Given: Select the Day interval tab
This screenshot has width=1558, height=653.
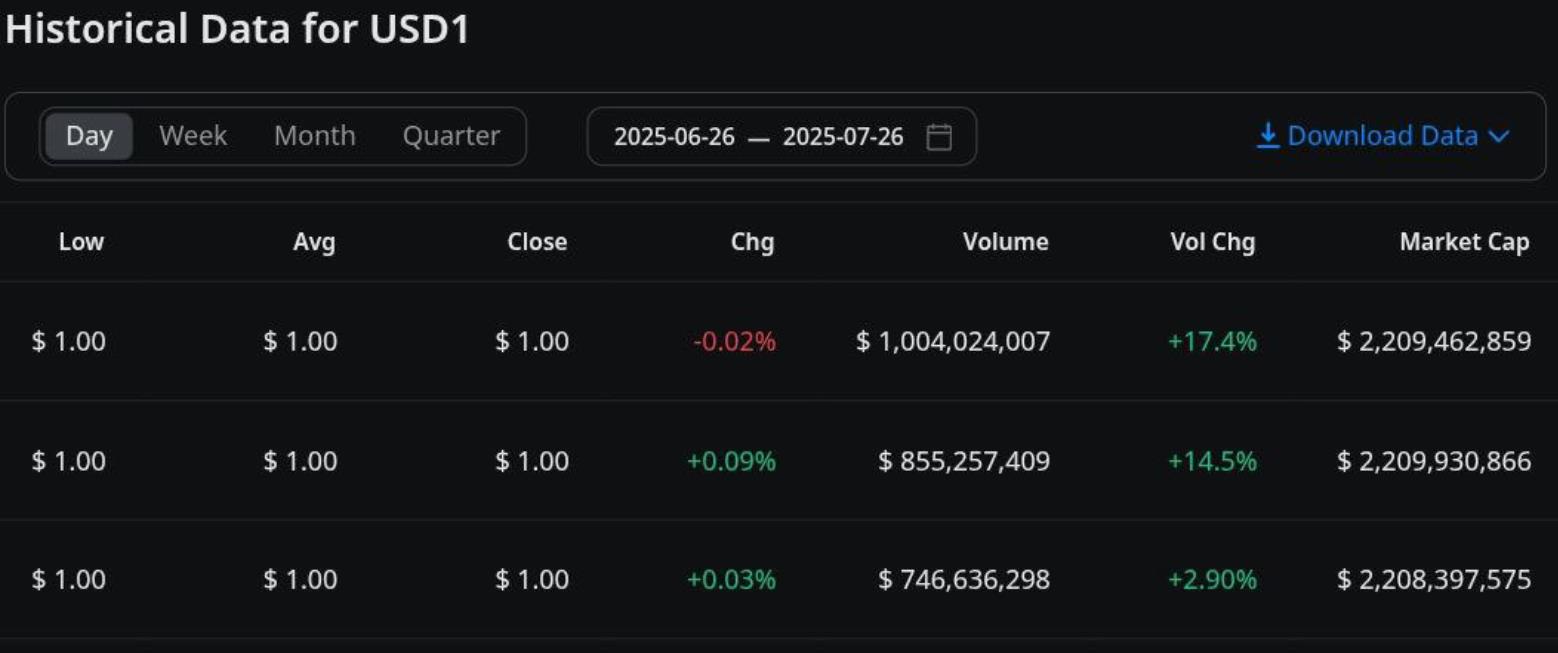Looking at the screenshot, I should point(89,136).
